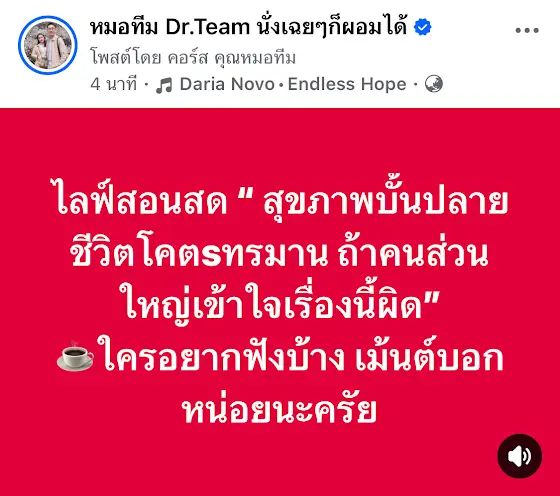This screenshot has width=560, height=496.
Task: Click the 'ใครอยากฟังบ้าง เม้นต์บอก' text
Action: pyautogui.click(x=300, y=357)
